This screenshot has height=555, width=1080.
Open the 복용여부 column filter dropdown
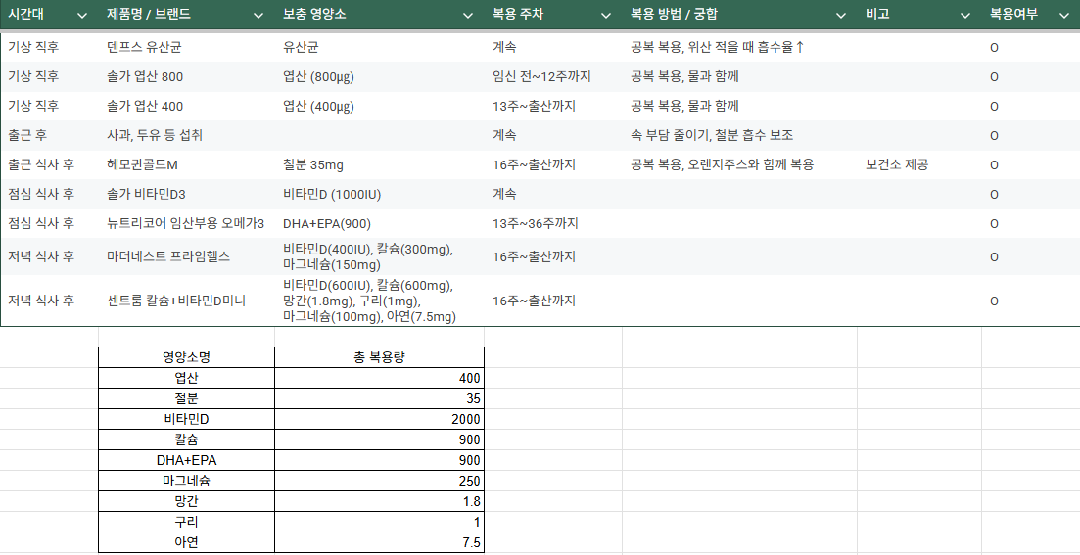coord(1063,16)
